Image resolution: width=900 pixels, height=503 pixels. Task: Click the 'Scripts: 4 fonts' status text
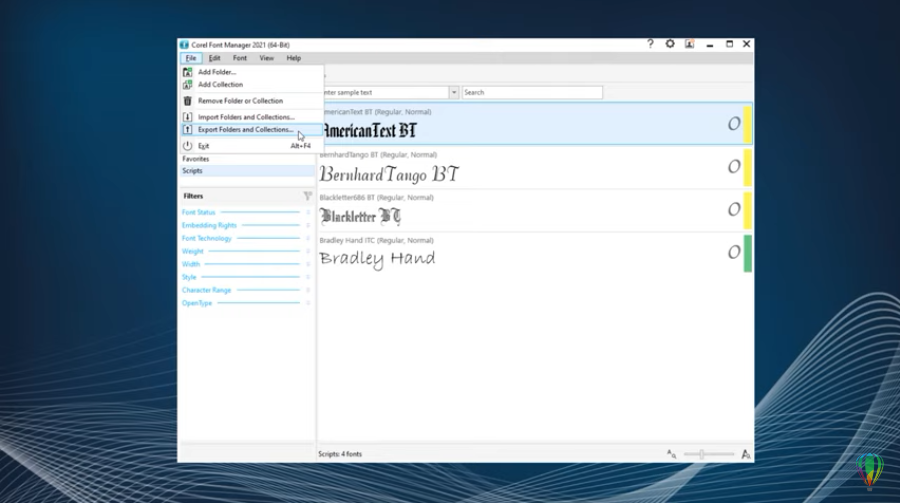click(x=340, y=454)
